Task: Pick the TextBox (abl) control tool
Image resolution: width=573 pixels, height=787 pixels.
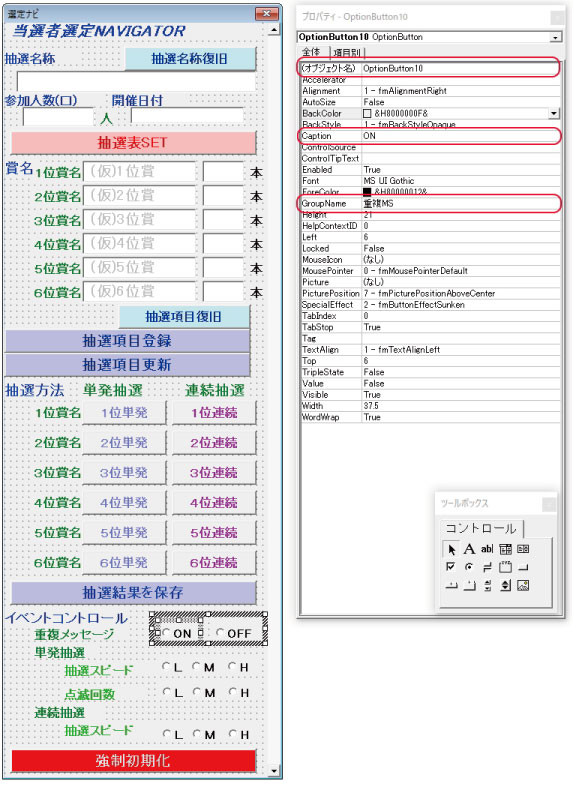Action: [487, 549]
